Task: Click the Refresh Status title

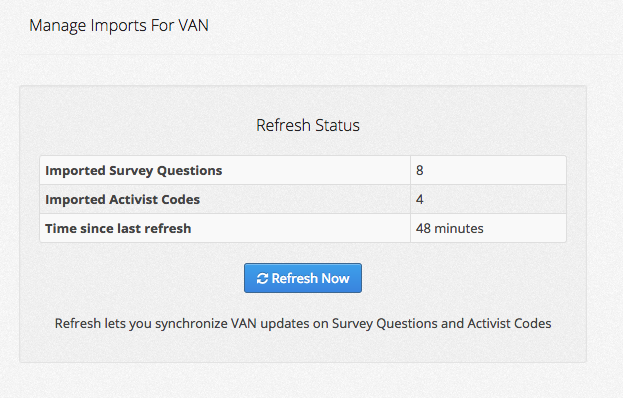Action: 308,126
